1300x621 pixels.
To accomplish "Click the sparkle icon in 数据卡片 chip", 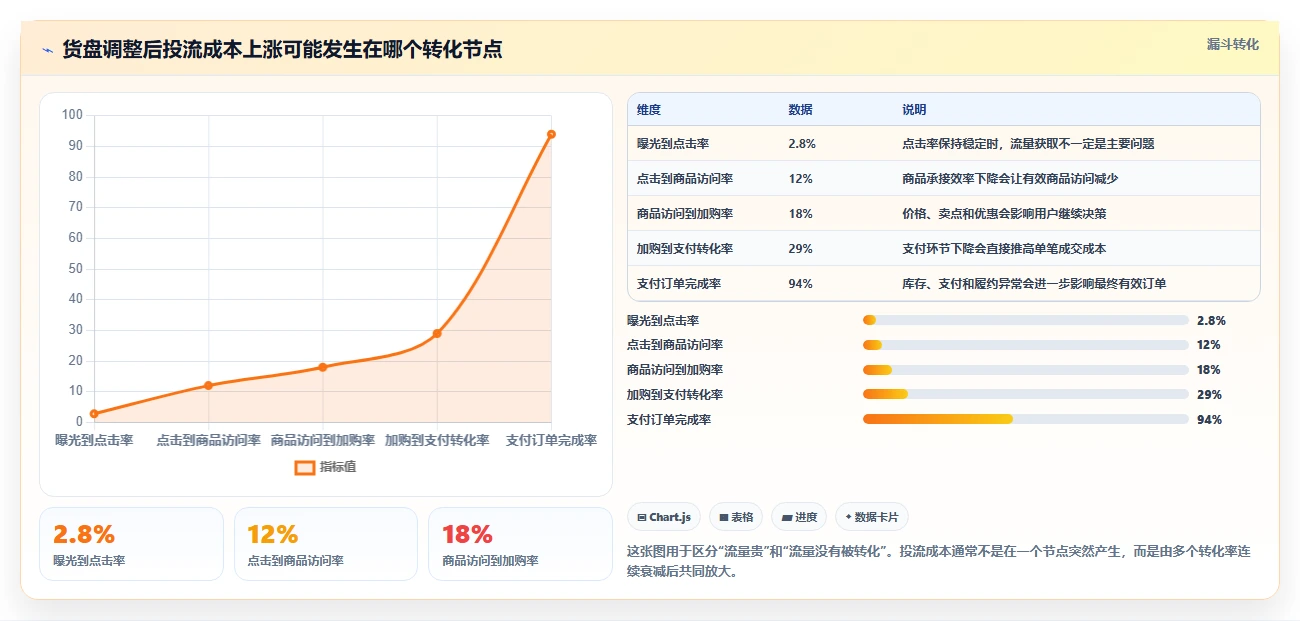I will point(848,517).
